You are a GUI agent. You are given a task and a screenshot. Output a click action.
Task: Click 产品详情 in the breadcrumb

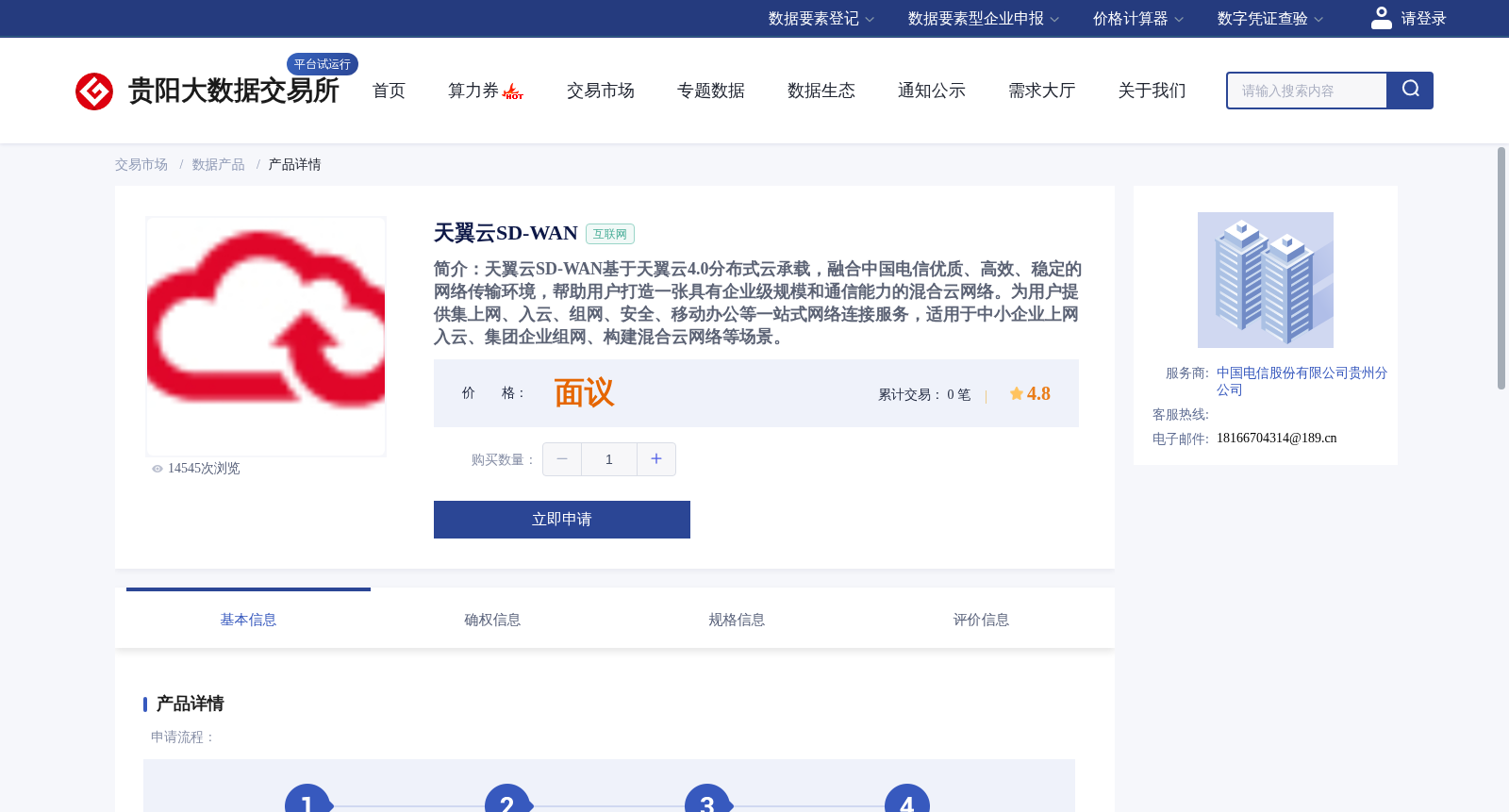click(x=295, y=165)
